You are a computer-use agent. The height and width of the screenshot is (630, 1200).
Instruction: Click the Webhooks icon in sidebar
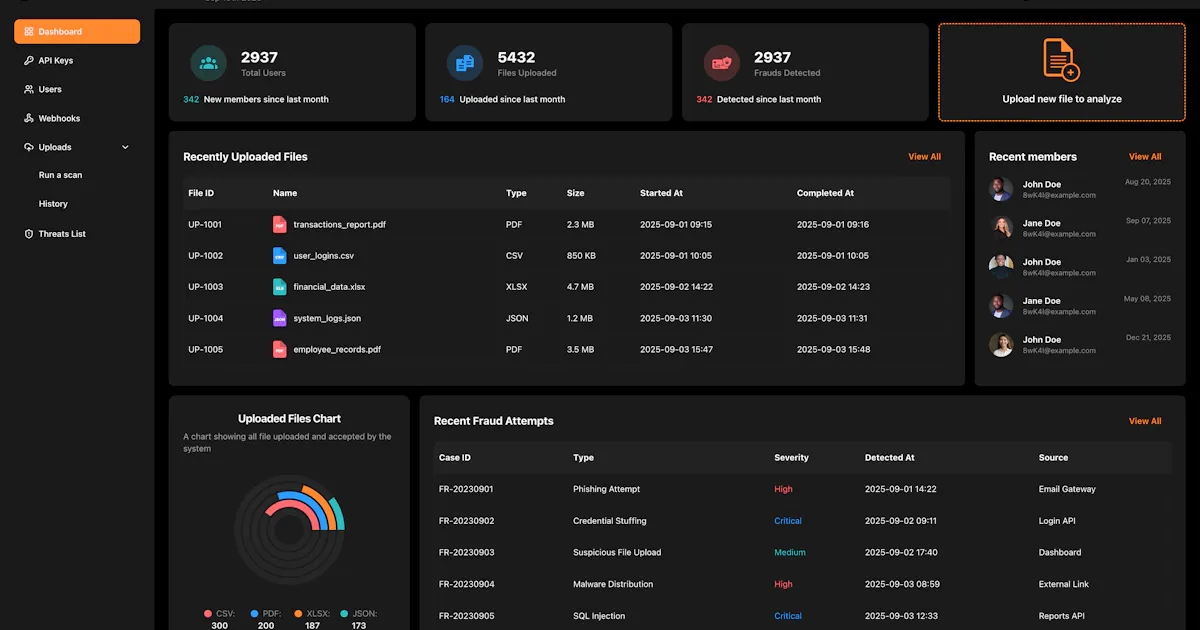click(x=29, y=118)
